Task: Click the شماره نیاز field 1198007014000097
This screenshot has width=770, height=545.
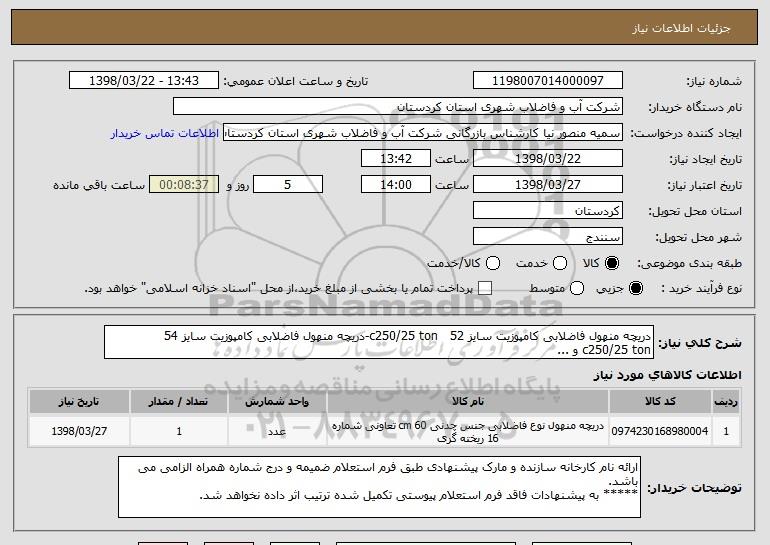Action: click(x=548, y=81)
